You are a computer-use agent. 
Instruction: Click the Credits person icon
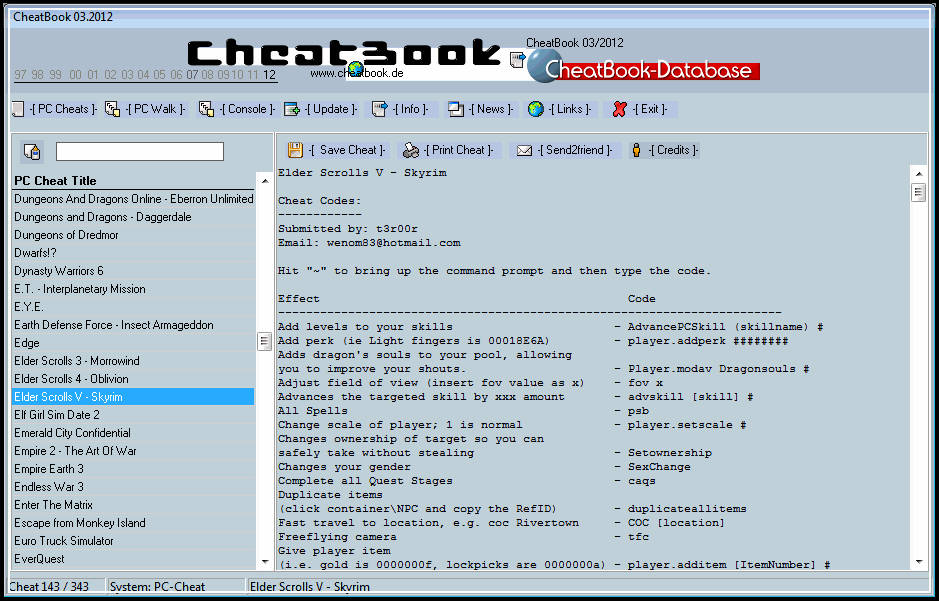637,150
